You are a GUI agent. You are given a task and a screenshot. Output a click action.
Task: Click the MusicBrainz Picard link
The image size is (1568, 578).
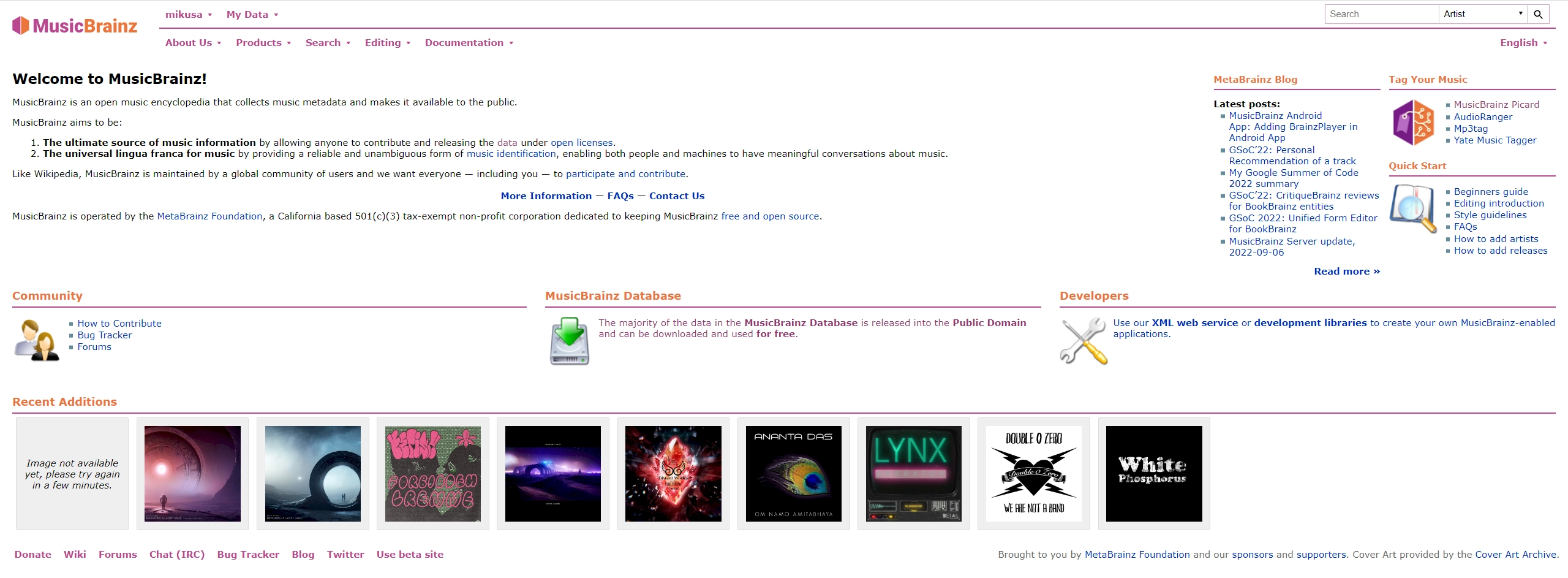(x=1496, y=104)
